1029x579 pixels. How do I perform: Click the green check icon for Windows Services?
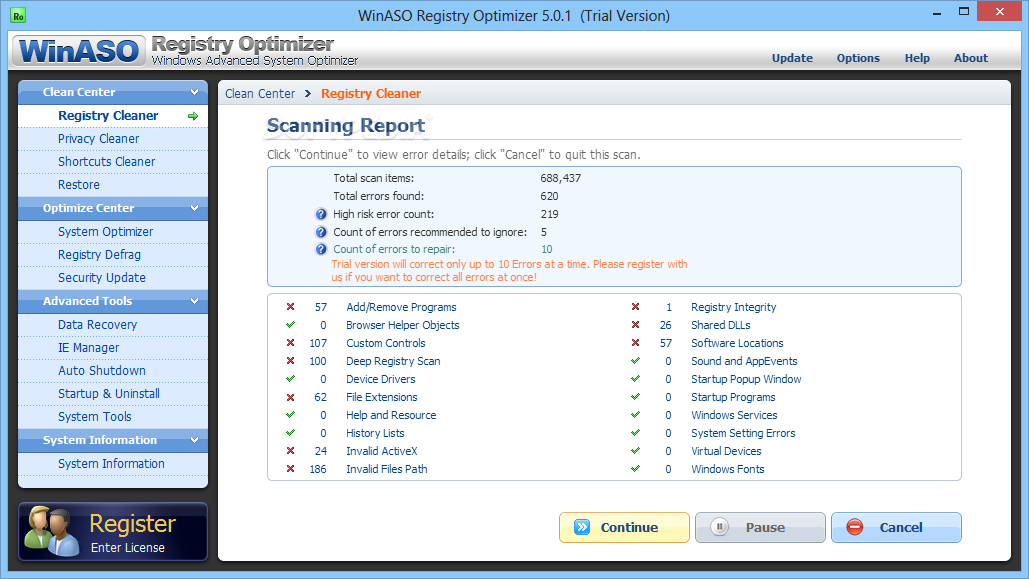point(635,415)
